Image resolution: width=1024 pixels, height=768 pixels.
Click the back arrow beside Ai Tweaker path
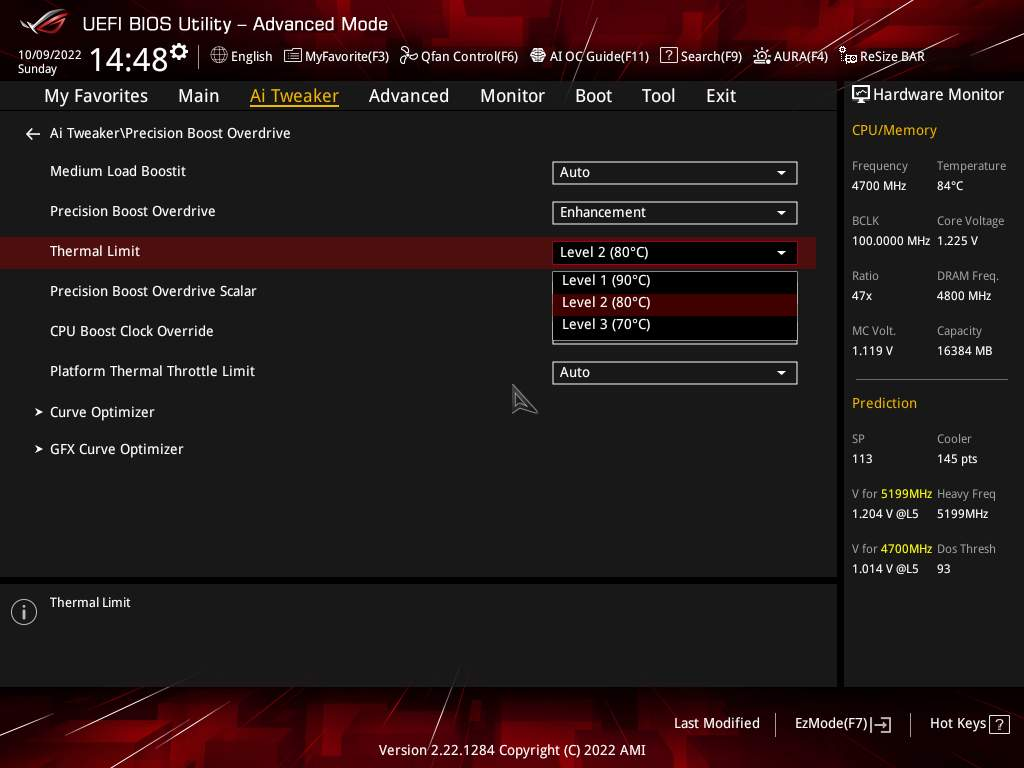click(33, 134)
